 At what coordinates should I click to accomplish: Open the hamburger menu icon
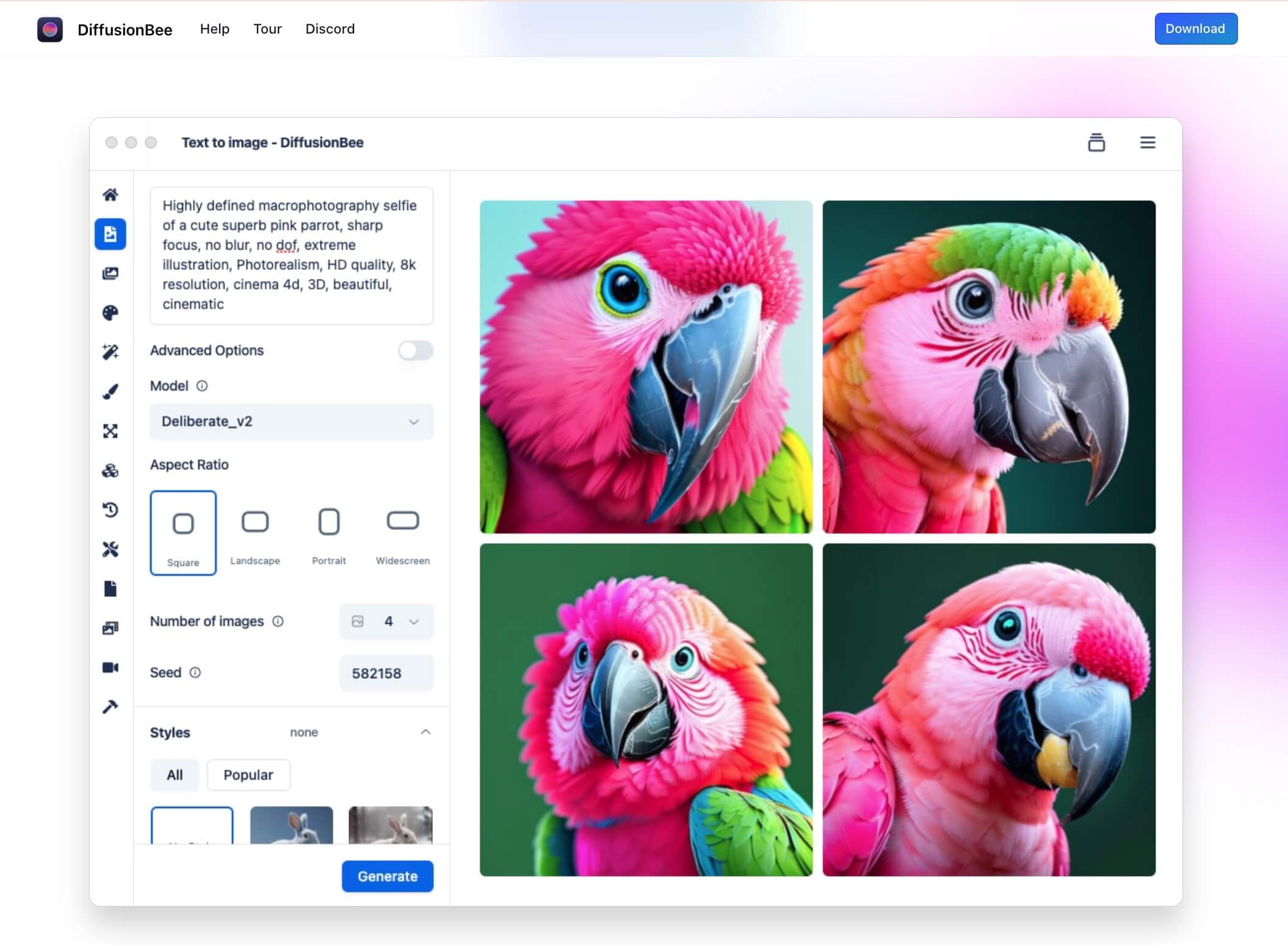click(1147, 142)
